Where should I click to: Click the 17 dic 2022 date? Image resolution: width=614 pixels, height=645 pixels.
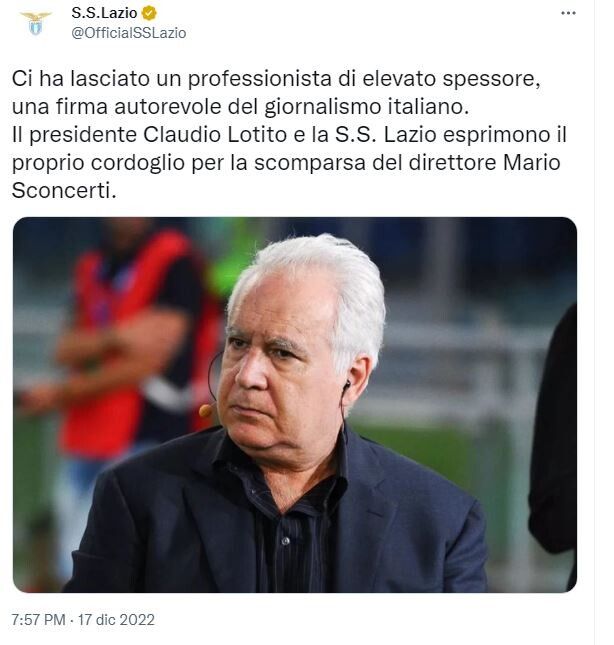click(x=116, y=619)
